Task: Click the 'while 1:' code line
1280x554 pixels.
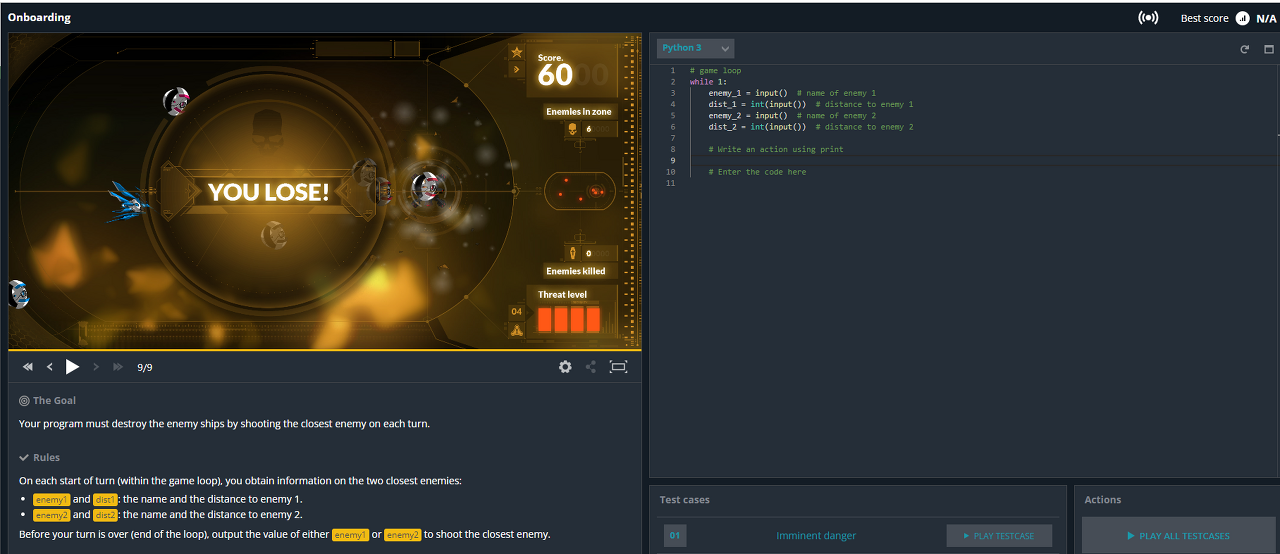Action: (x=708, y=82)
